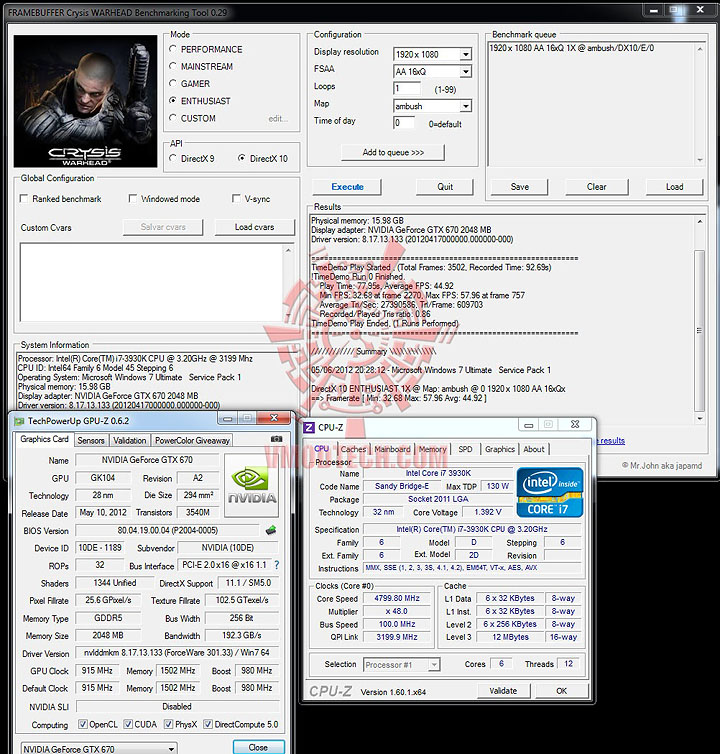Click the Custom Cvars text area

point(152,282)
